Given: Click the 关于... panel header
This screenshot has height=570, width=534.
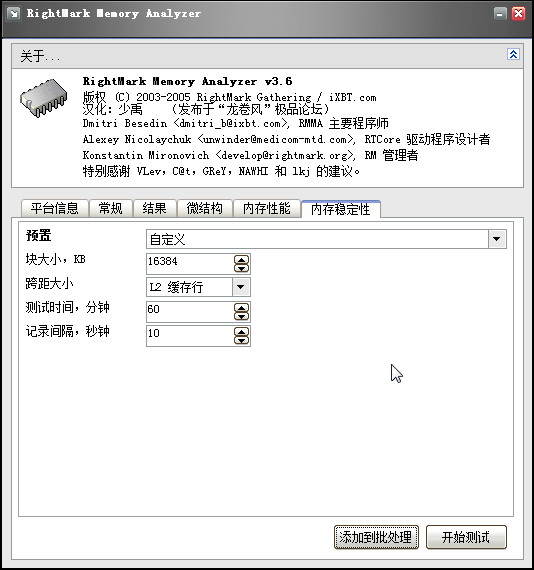Looking at the screenshot, I should (267, 56).
